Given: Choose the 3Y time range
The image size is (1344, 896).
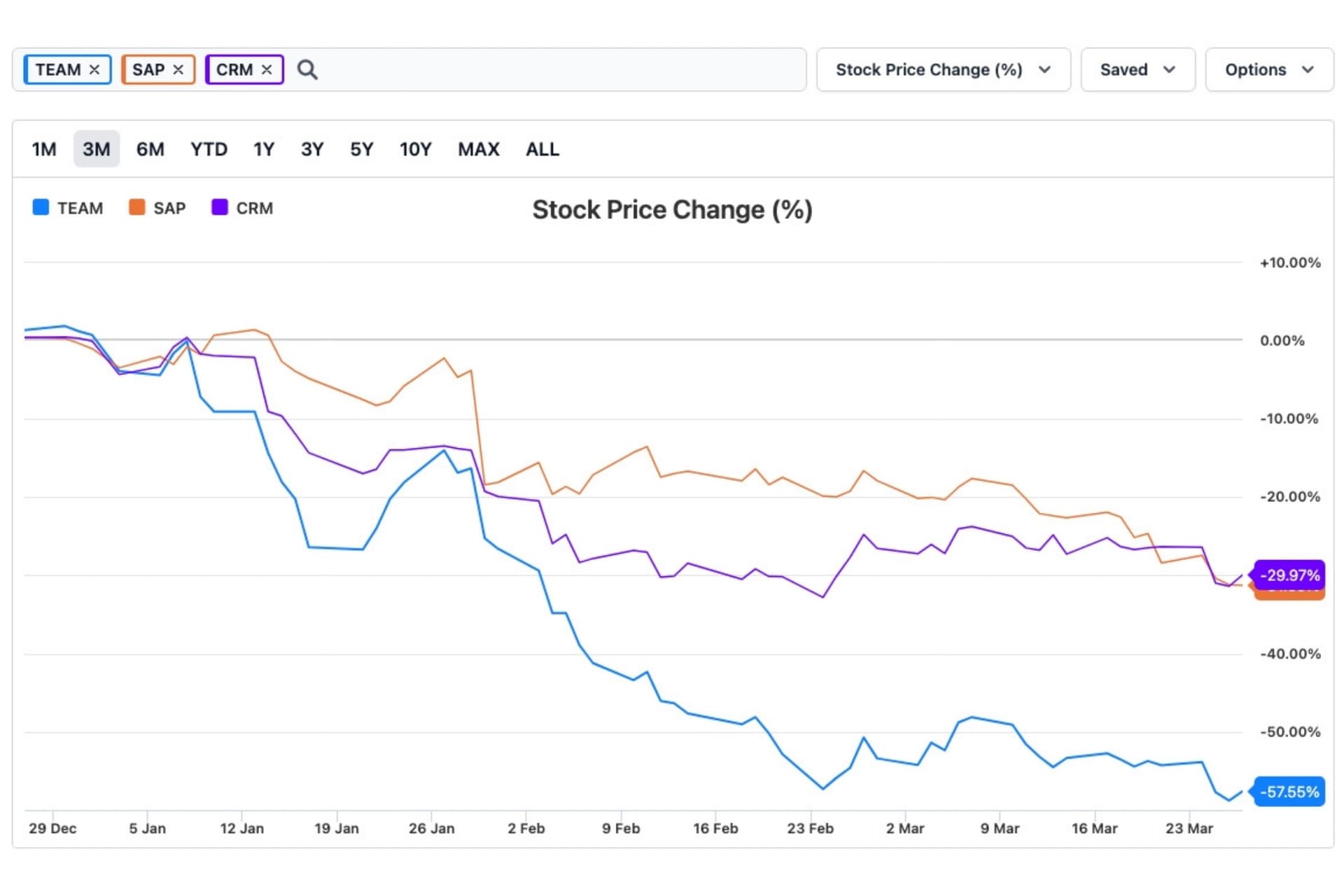Looking at the screenshot, I should pyautogui.click(x=312, y=149).
